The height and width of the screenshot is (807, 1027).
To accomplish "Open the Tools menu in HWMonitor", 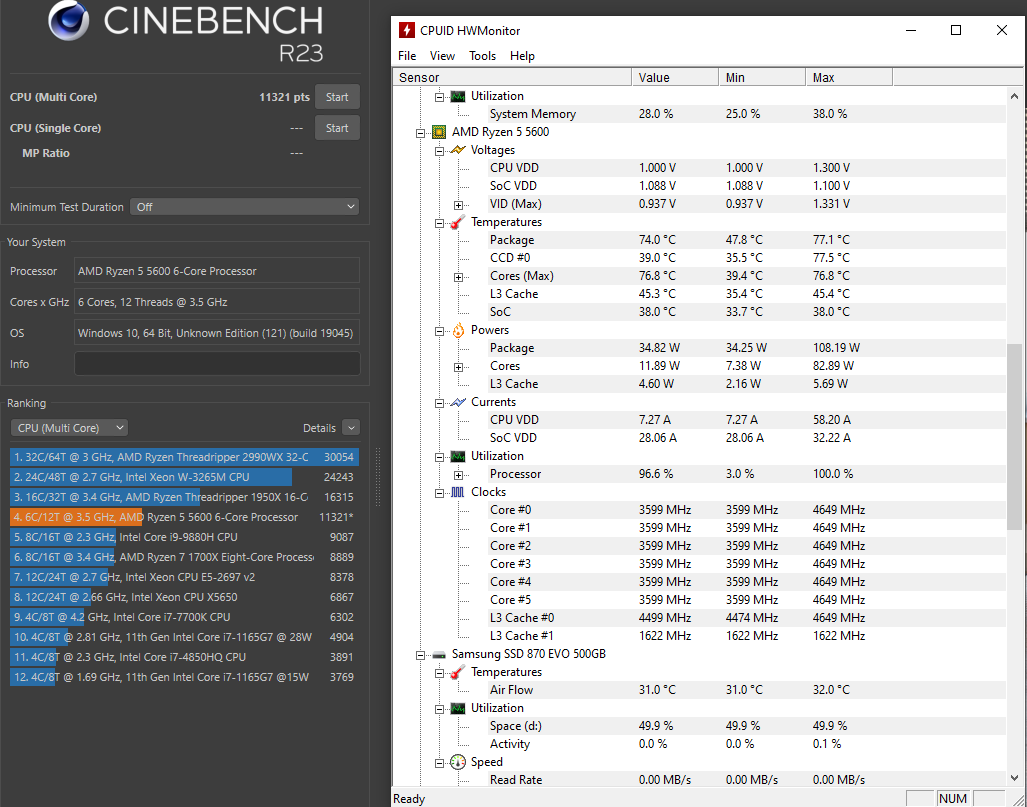I will [x=482, y=56].
